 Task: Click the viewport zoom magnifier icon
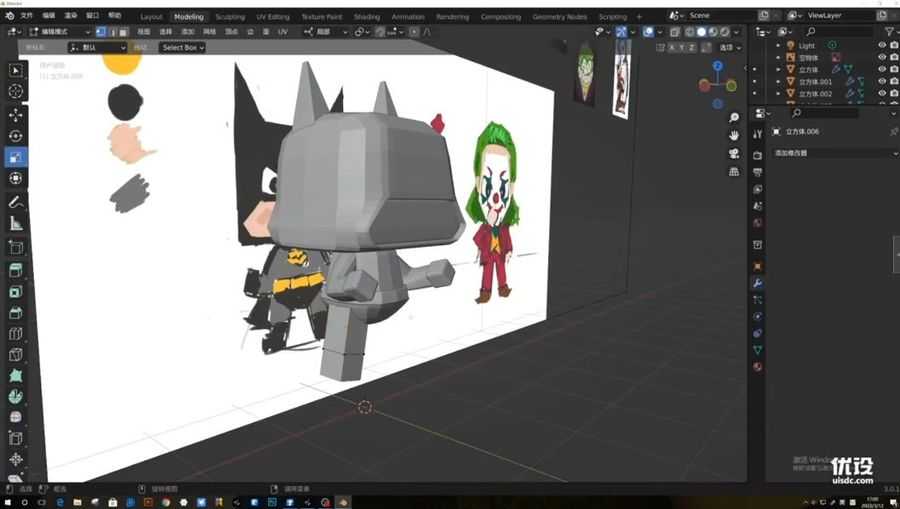(734, 118)
